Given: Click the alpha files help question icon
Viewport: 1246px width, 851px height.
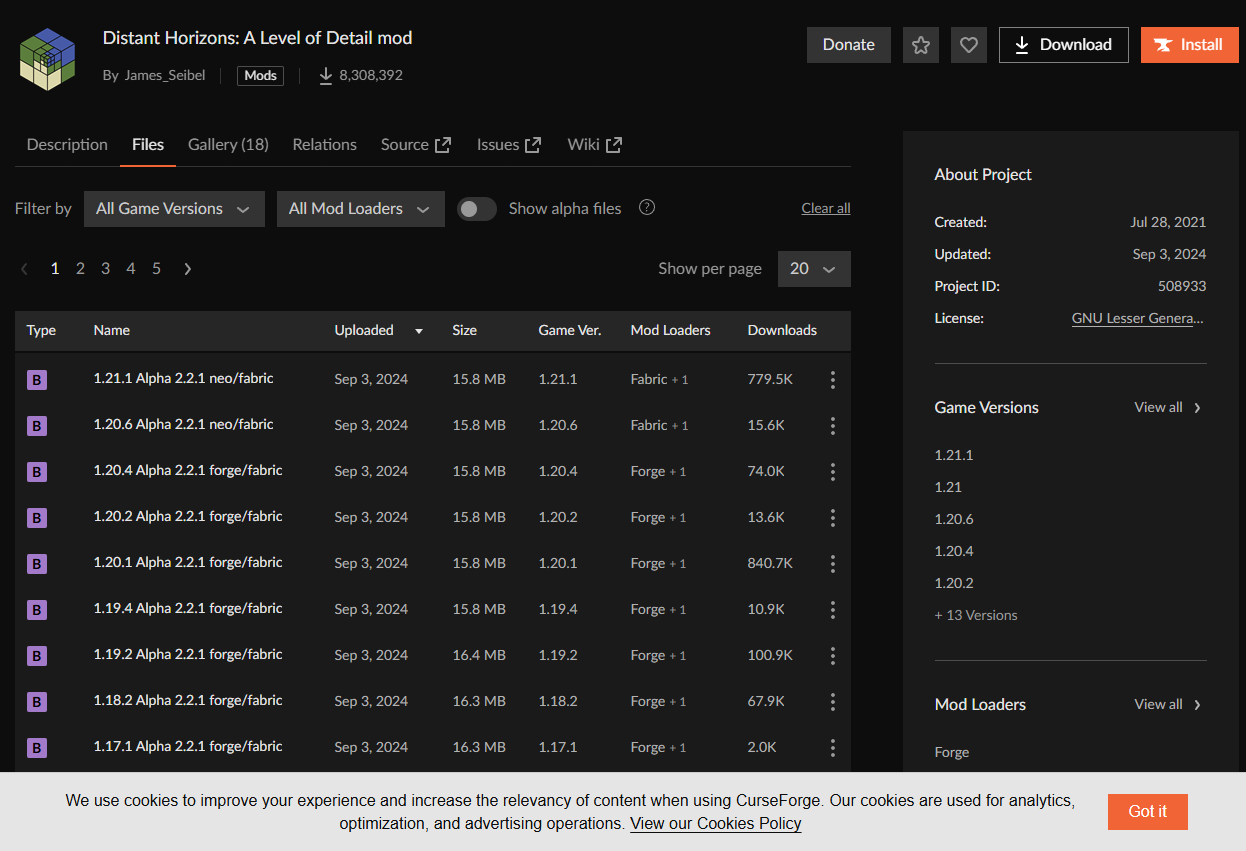Looking at the screenshot, I should [x=647, y=208].
